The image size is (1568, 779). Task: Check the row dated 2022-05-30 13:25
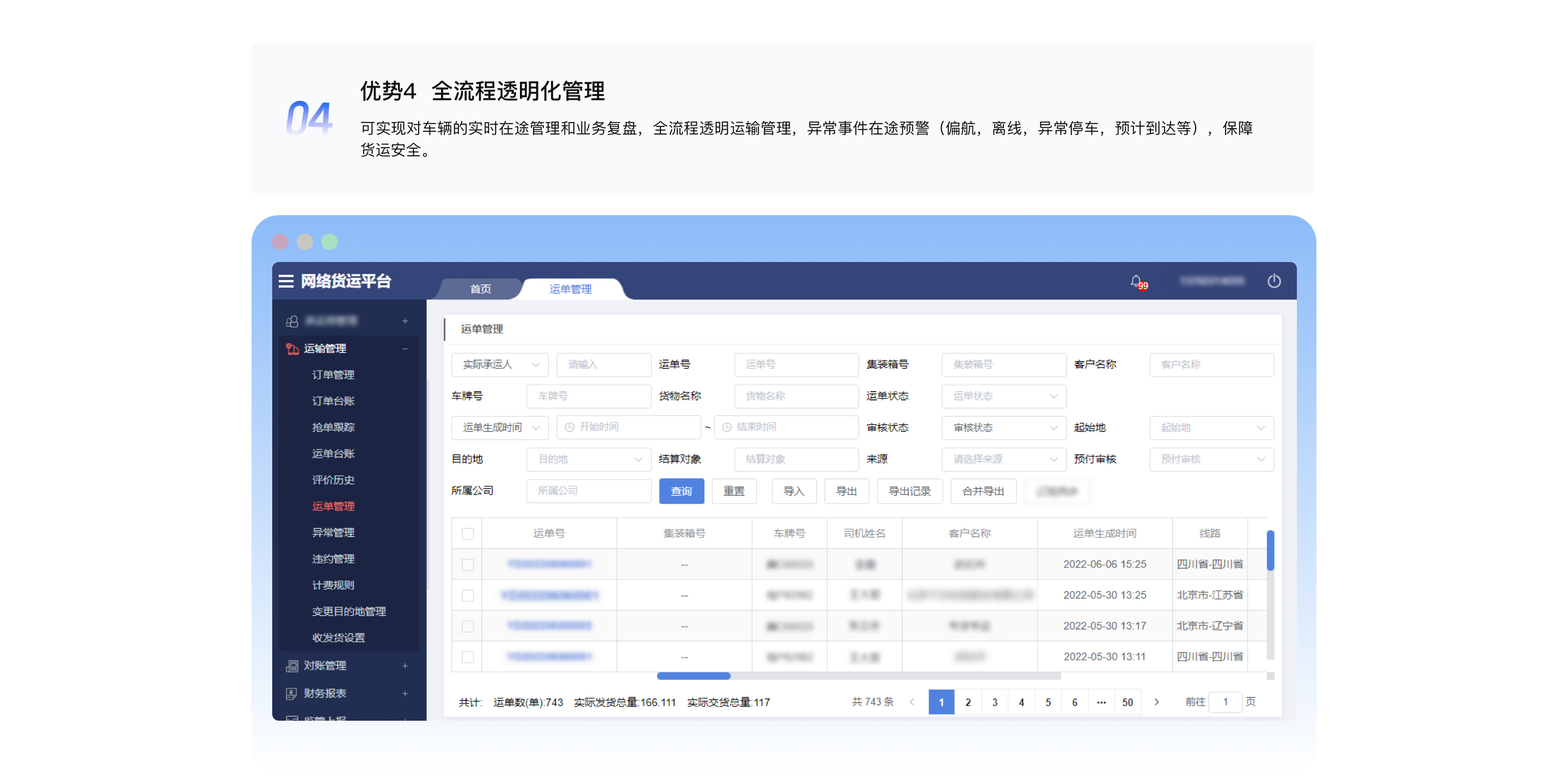point(468,595)
